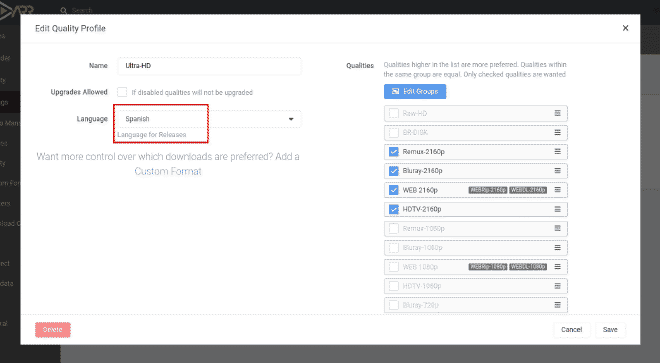Check the Raw-HD quality
This screenshot has width=660, height=363.
tap(394, 113)
